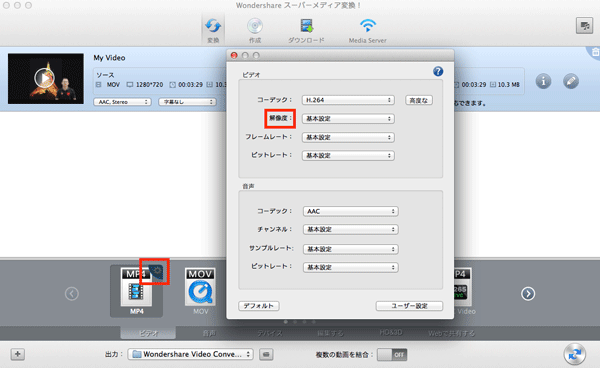This screenshot has width=600, height=368.
Task: Edit the video with pencil icon
Action: click(x=571, y=81)
